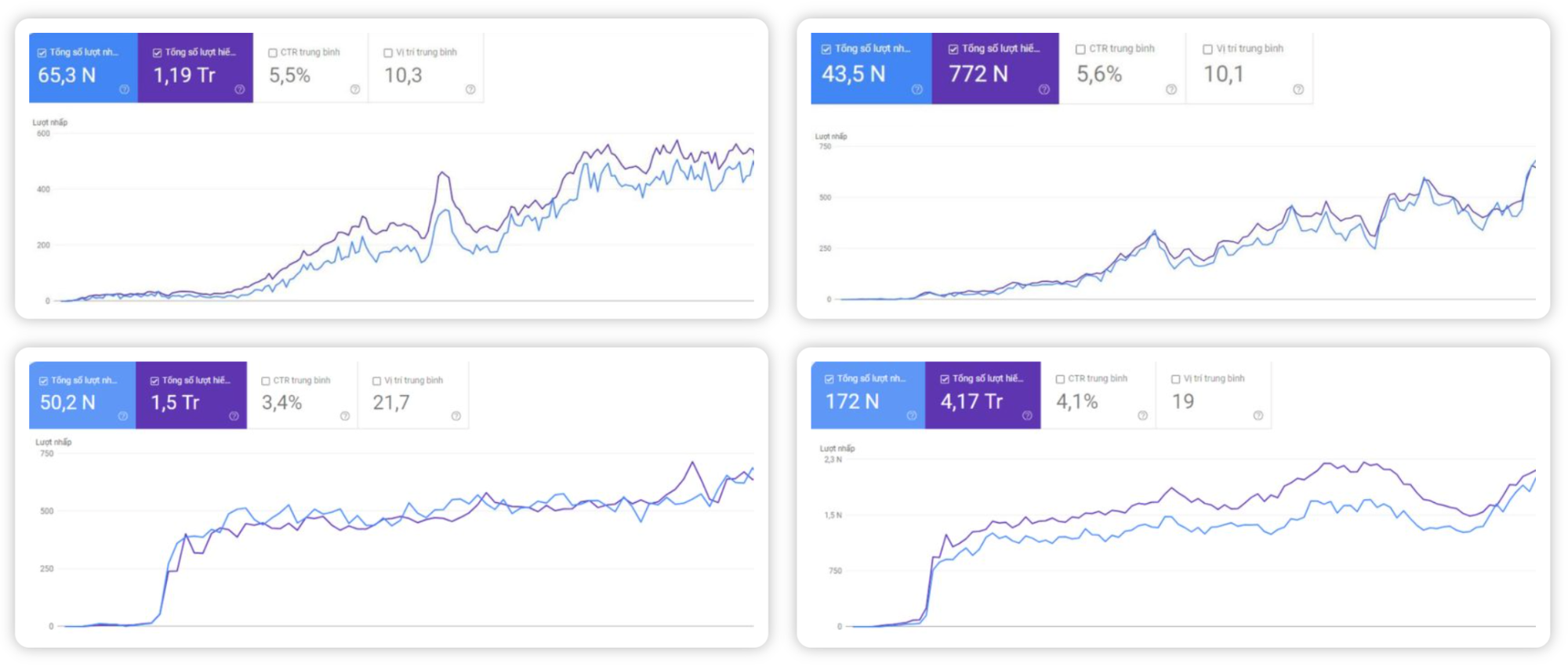Tick CTR trung bình checkbox above 3,4%
The height and width of the screenshot is (666, 1568).
266,382
